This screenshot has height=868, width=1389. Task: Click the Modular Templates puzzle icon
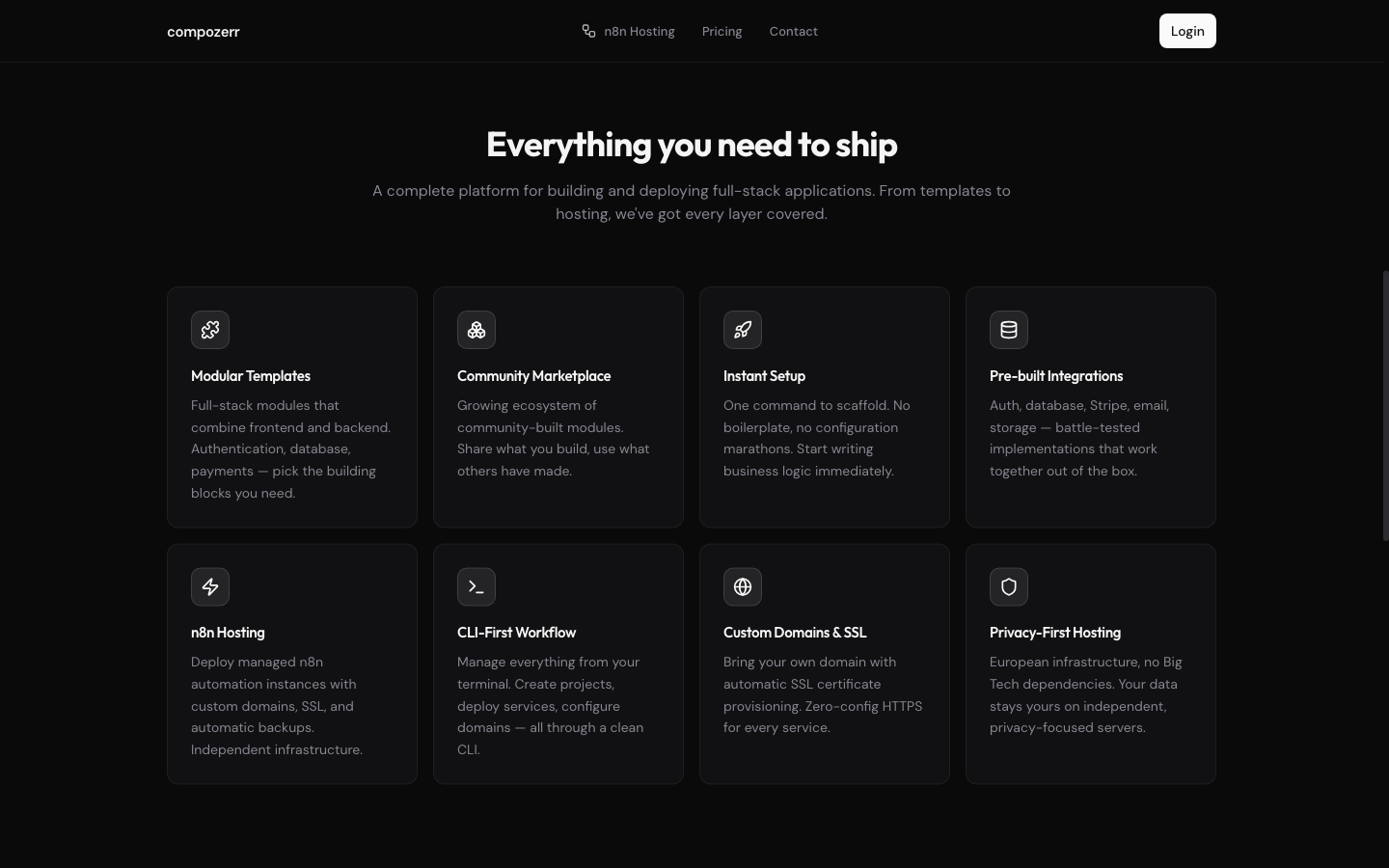(210, 330)
